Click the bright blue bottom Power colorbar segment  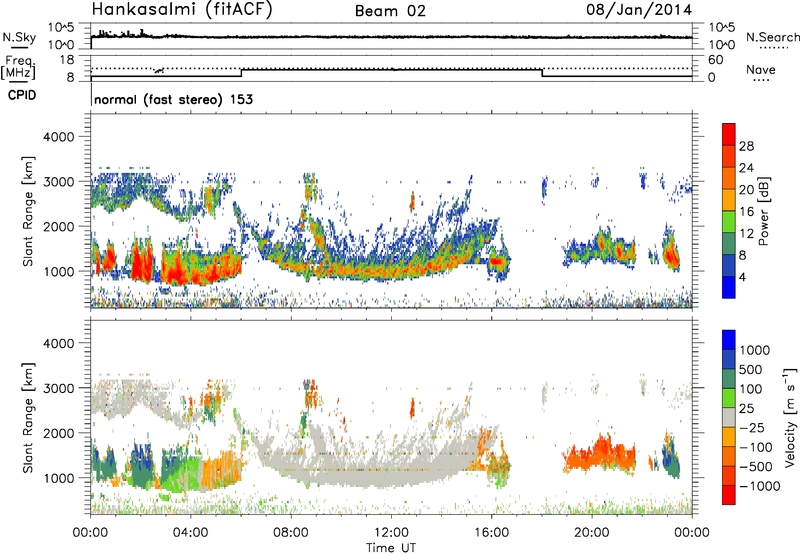[x=729, y=288]
